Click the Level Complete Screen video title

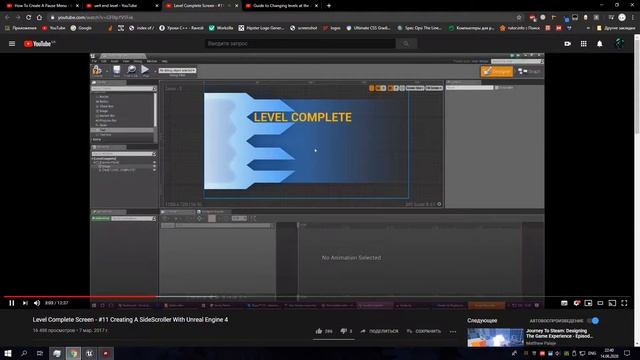click(130, 320)
